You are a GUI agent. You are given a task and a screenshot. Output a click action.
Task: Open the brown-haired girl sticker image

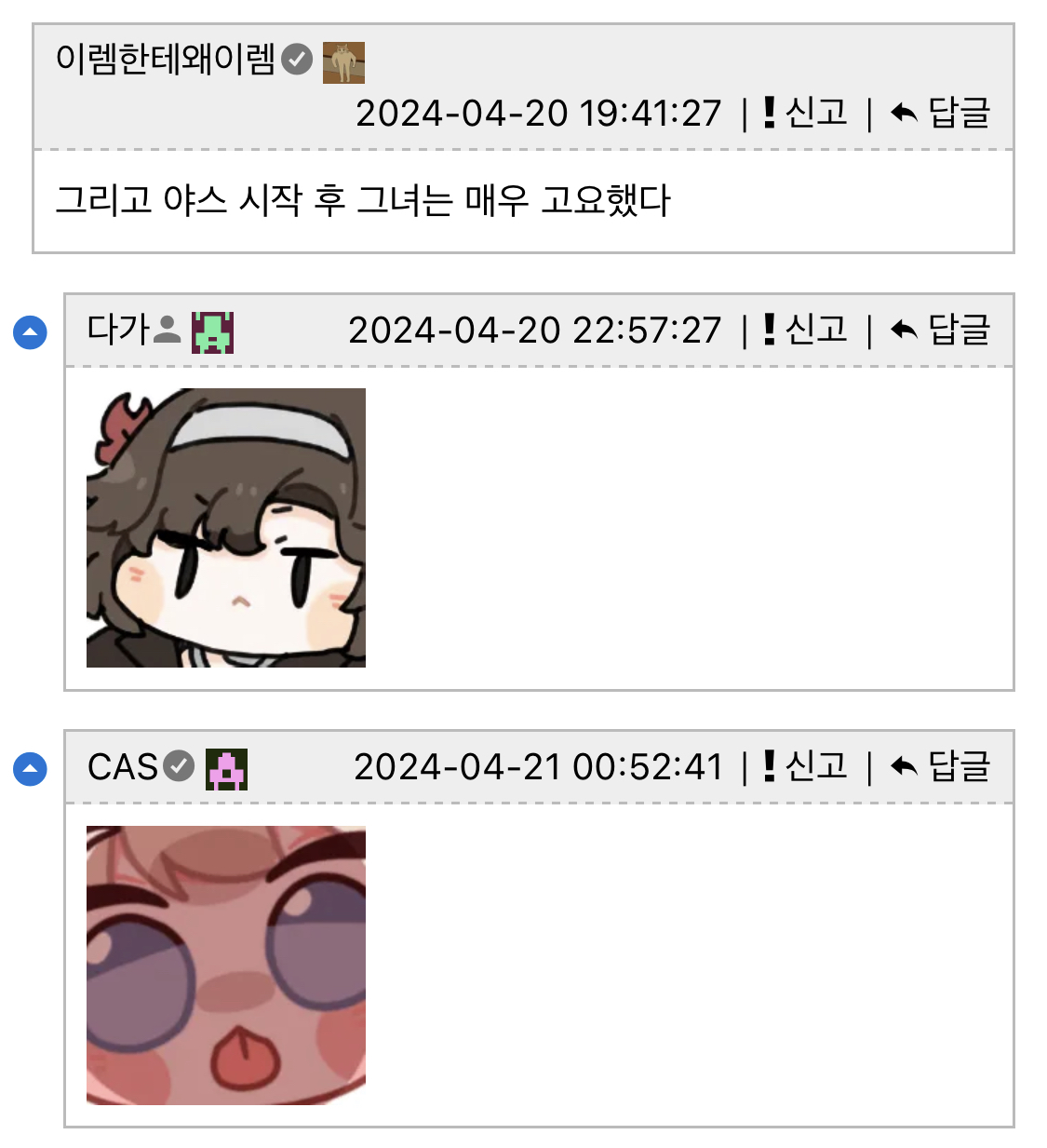coord(226,528)
